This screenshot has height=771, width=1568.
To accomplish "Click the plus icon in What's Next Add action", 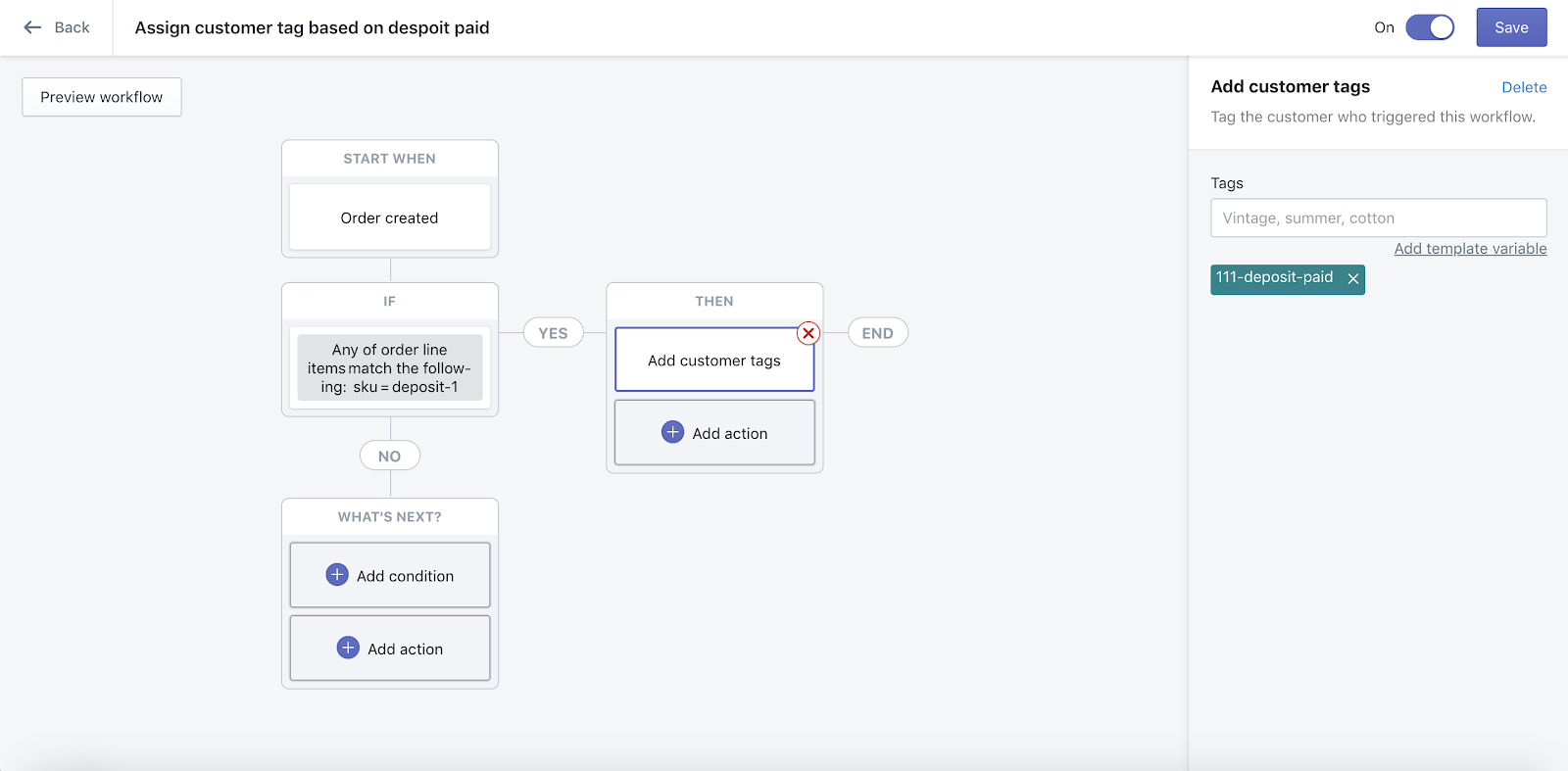I will (x=348, y=648).
